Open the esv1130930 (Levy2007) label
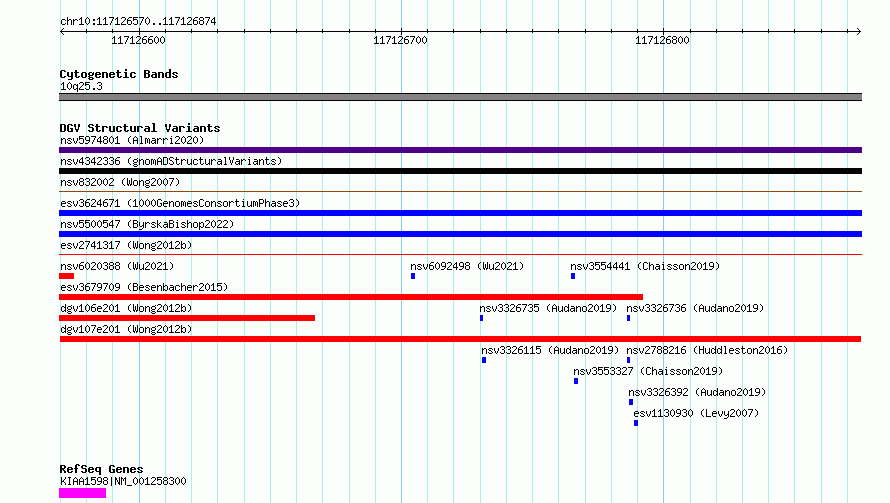890x503 pixels. point(696,413)
